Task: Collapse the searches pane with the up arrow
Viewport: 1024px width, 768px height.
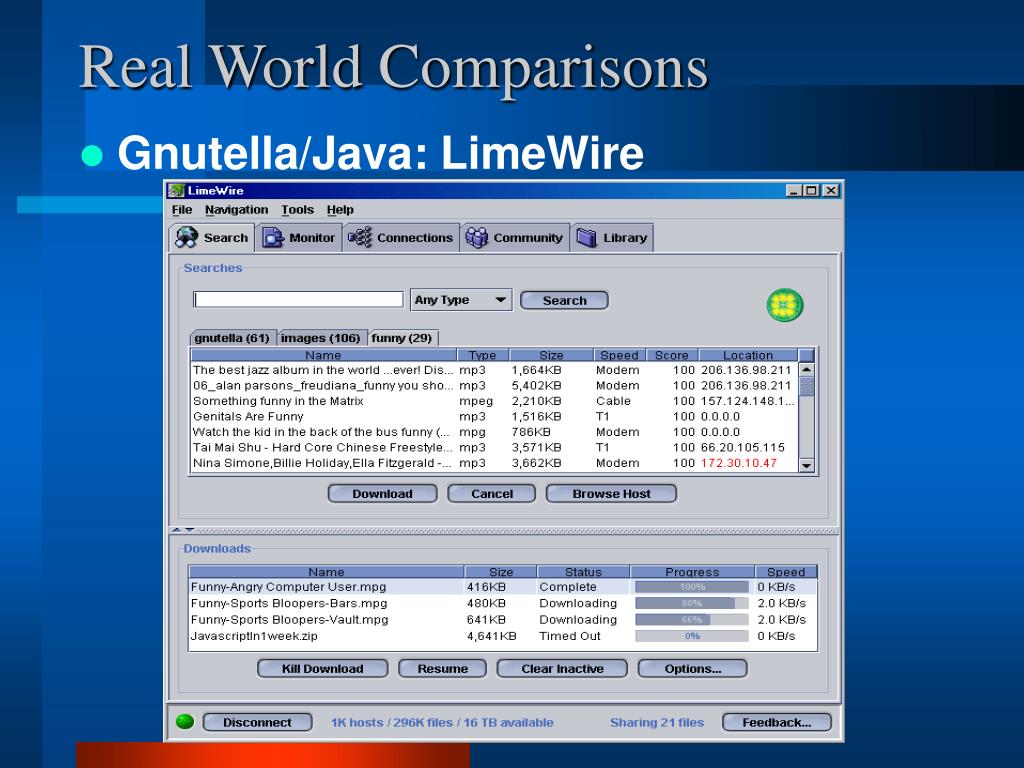Action: [176, 530]
